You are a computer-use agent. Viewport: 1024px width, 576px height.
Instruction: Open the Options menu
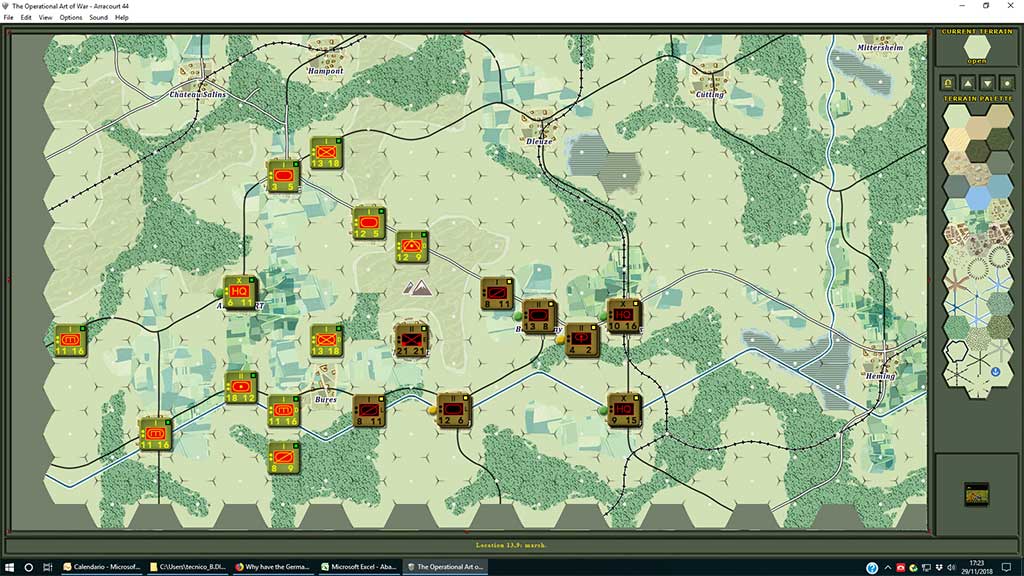(x=71, y=18)
